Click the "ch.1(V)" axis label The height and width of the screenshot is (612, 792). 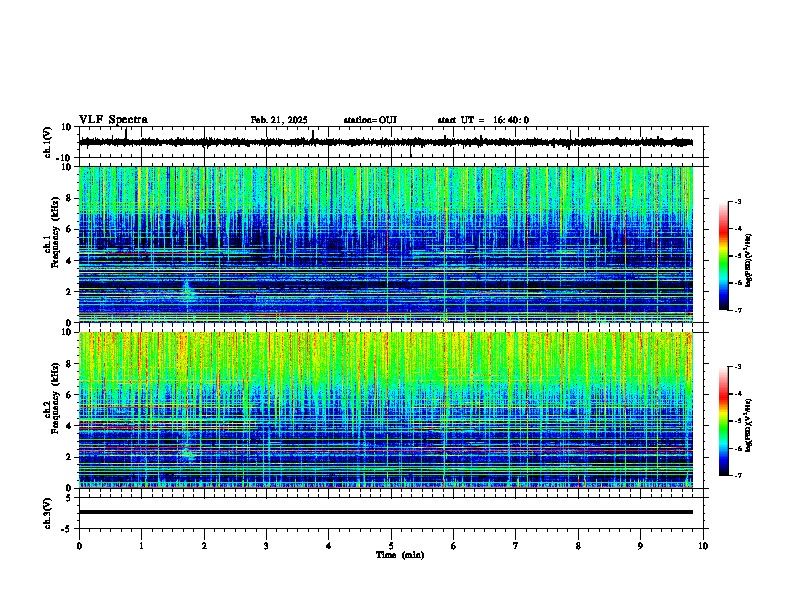48,142
